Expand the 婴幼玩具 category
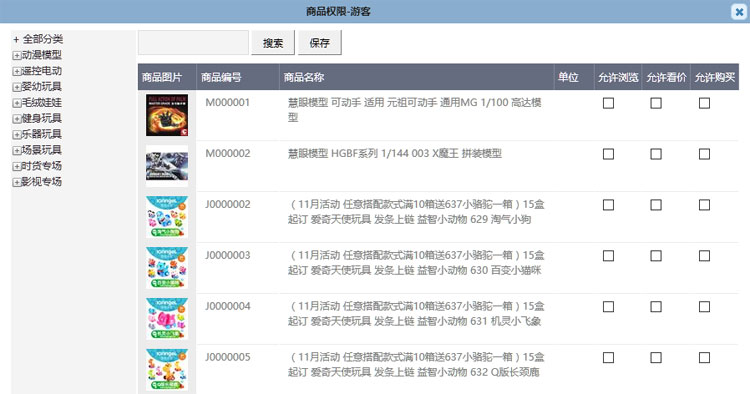Viewport: 750px width, 394px height. tap(17, 87)
